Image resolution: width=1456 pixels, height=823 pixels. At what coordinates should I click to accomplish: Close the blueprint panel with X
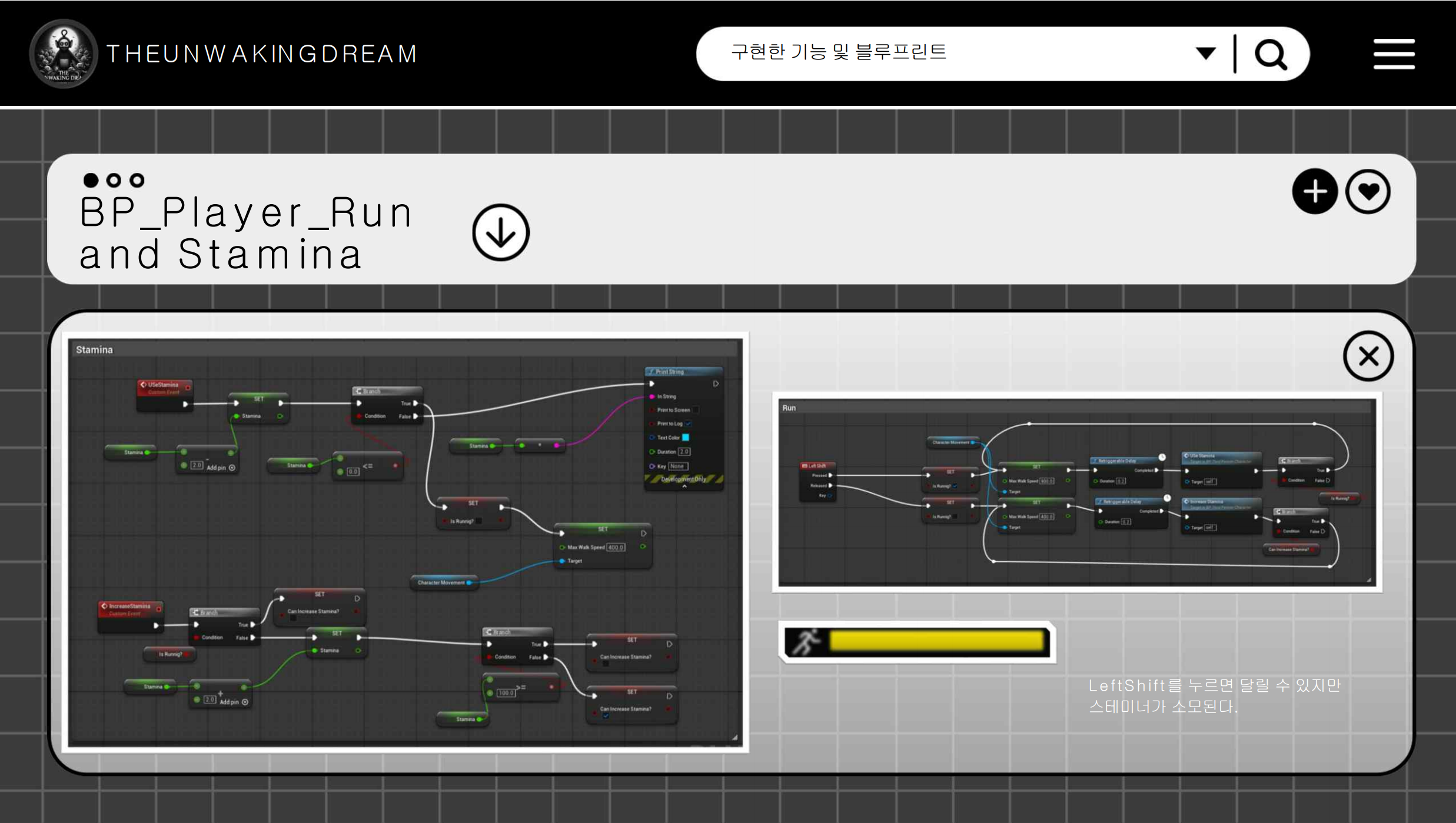pos(1368,356)
